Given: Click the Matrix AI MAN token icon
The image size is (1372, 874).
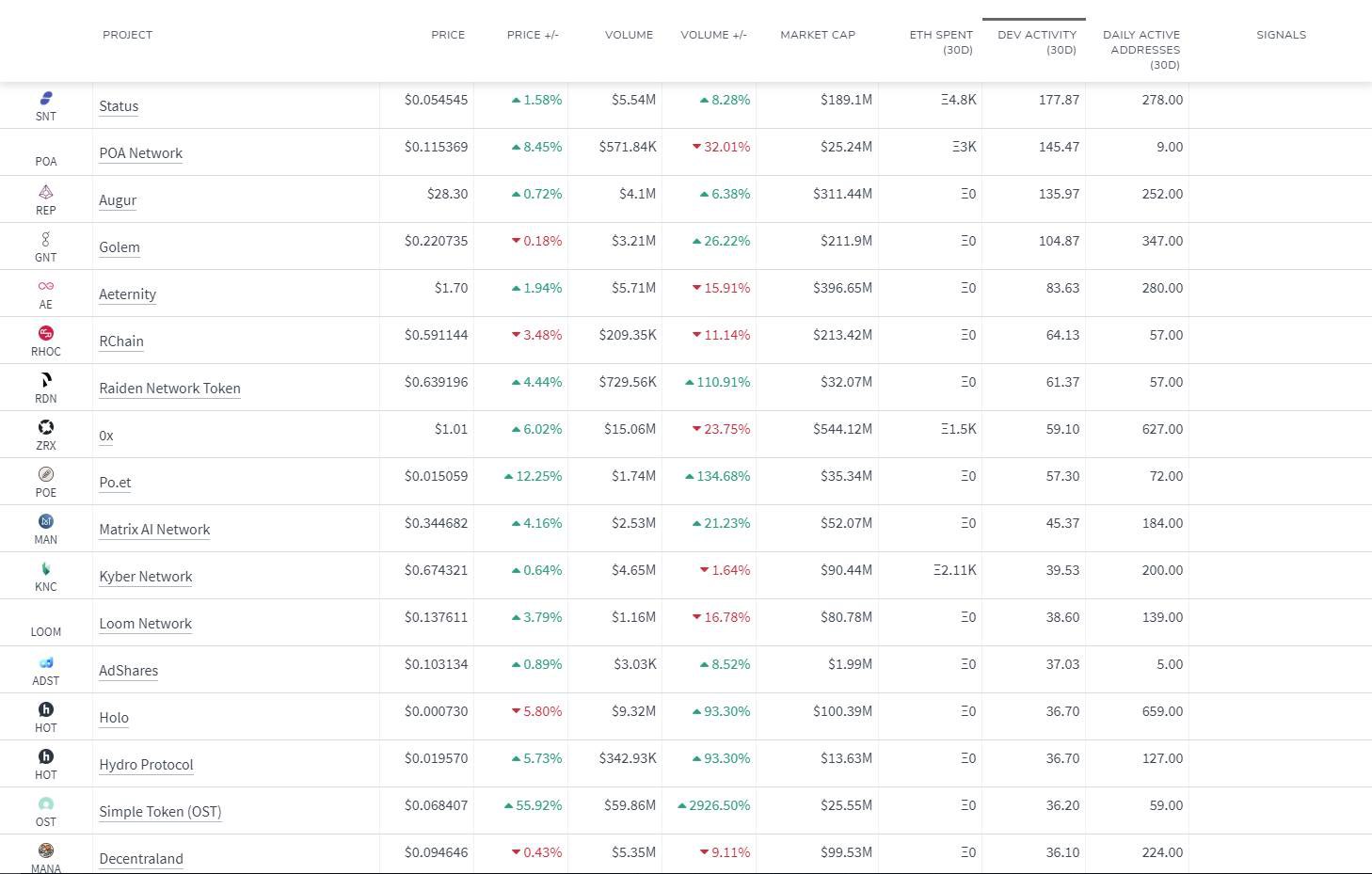Looking at the screenshot, I should coord(46,521).
